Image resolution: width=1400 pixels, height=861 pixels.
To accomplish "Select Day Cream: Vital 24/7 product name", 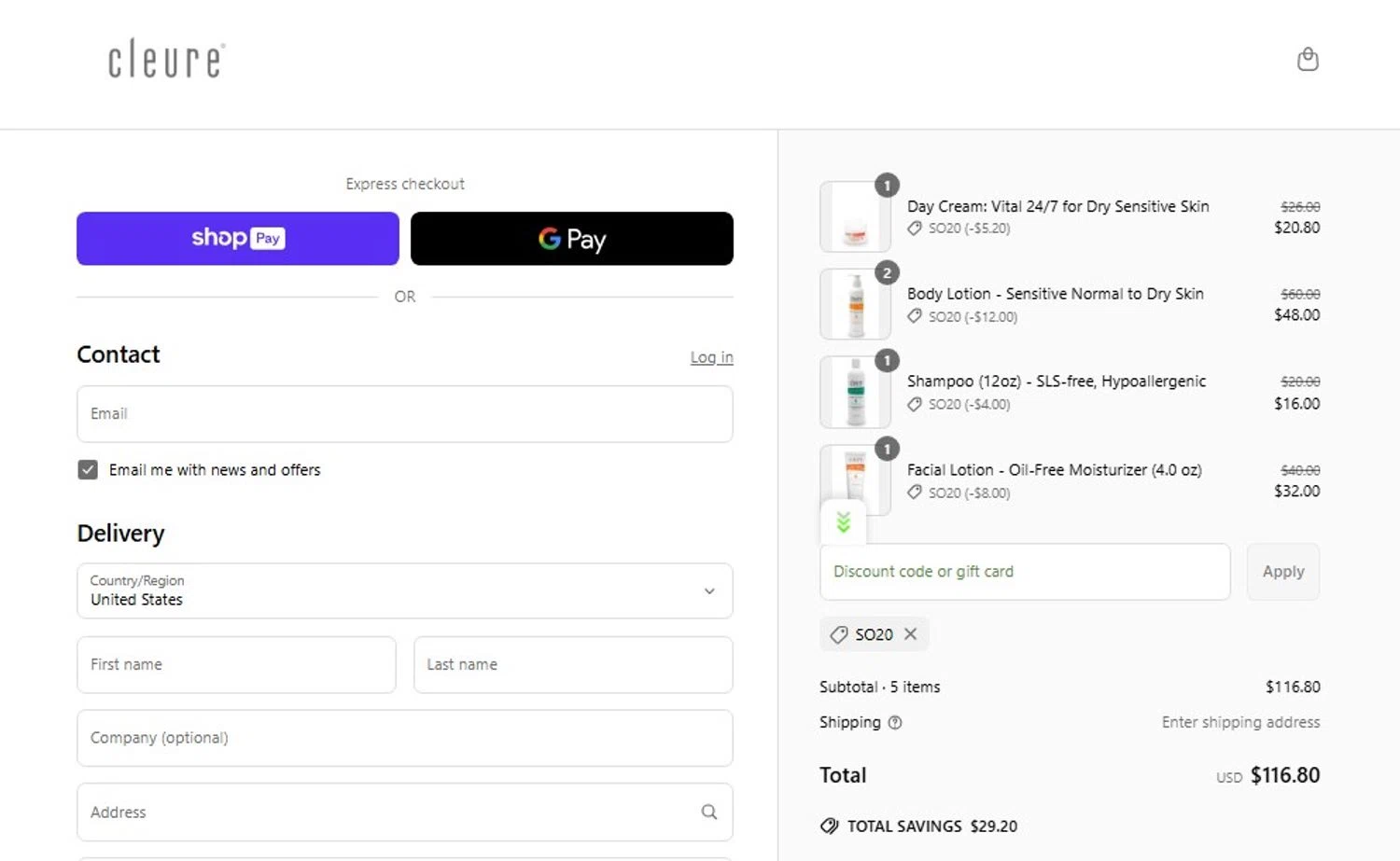I will tap(1058, 206).
